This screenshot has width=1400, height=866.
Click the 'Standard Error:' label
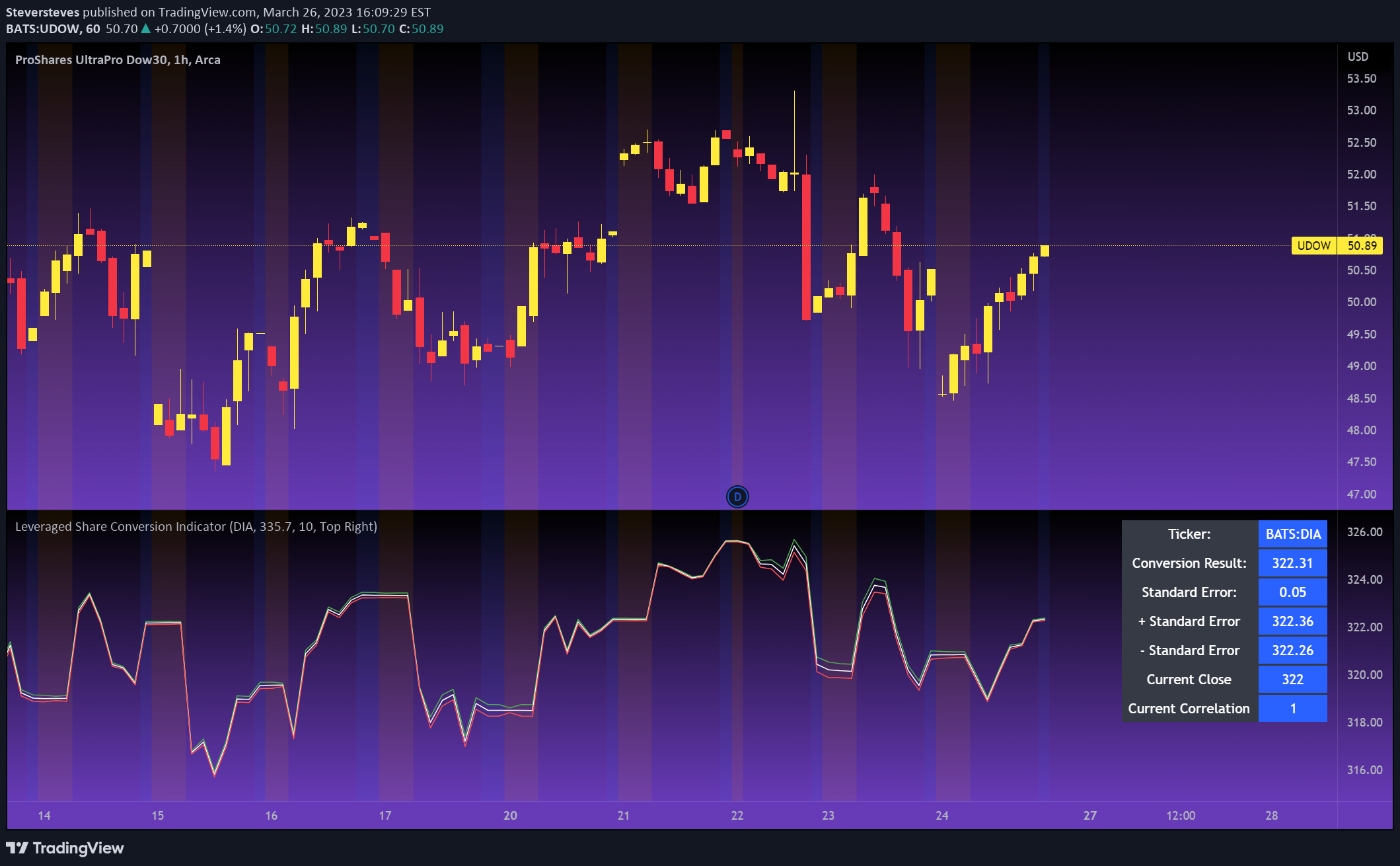(1189, 592)
